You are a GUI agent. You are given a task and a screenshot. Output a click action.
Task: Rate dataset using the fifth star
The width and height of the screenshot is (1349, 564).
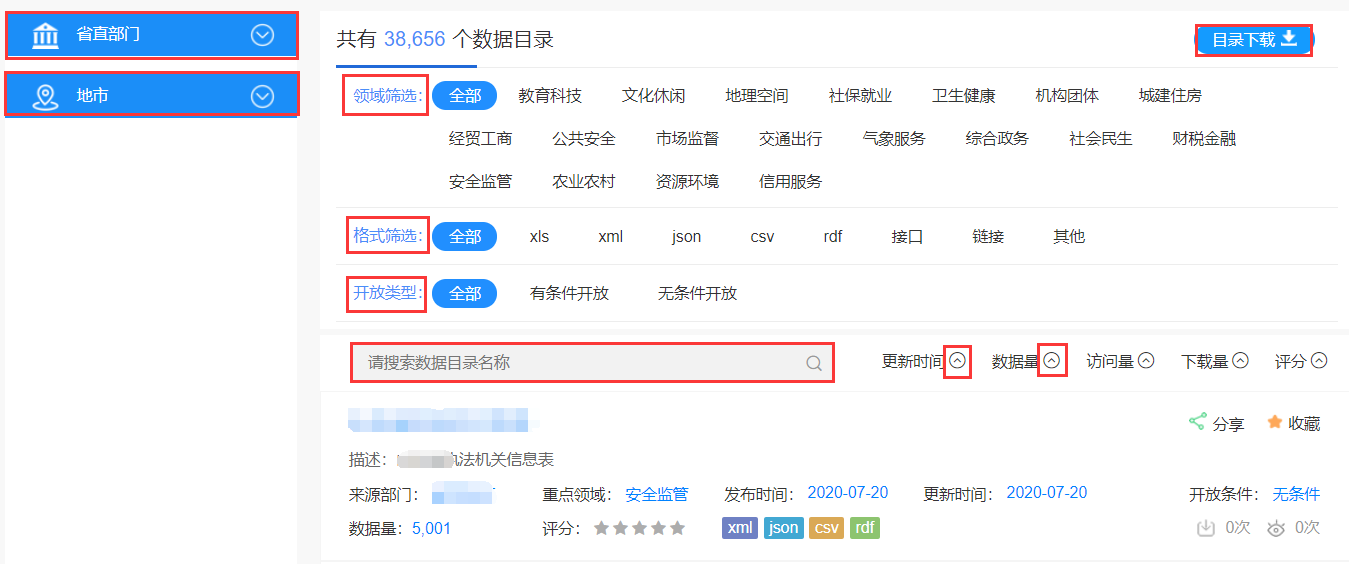[678, 528]
